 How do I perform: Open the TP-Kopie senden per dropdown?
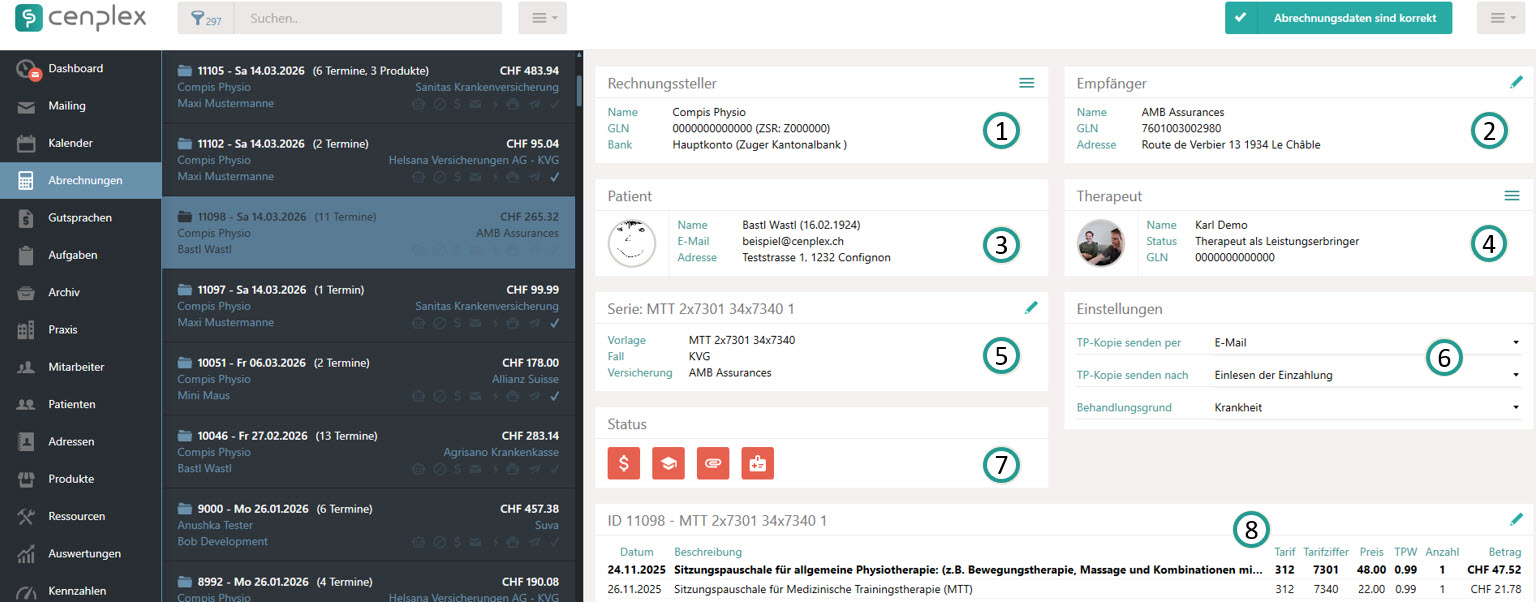(x=1366, y=343)
